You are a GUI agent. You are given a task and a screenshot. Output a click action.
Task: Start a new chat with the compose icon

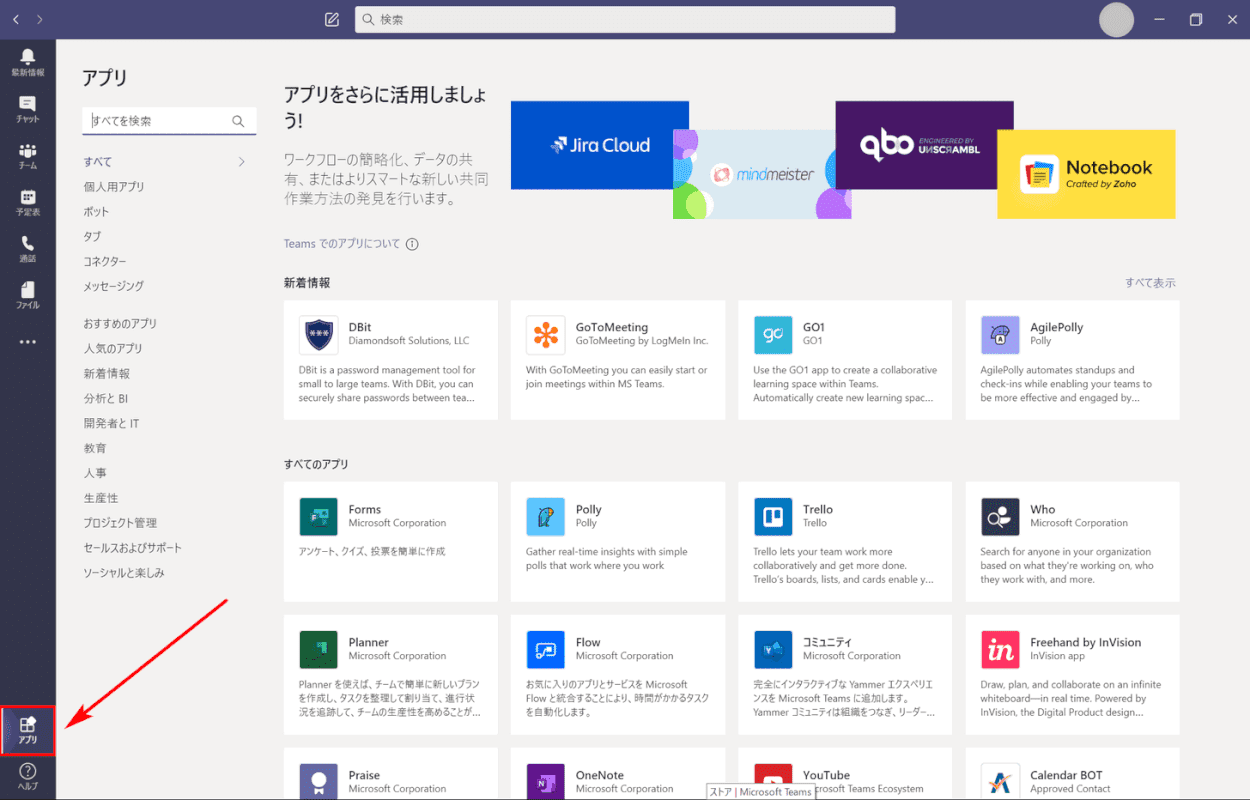tap(332, 19)
